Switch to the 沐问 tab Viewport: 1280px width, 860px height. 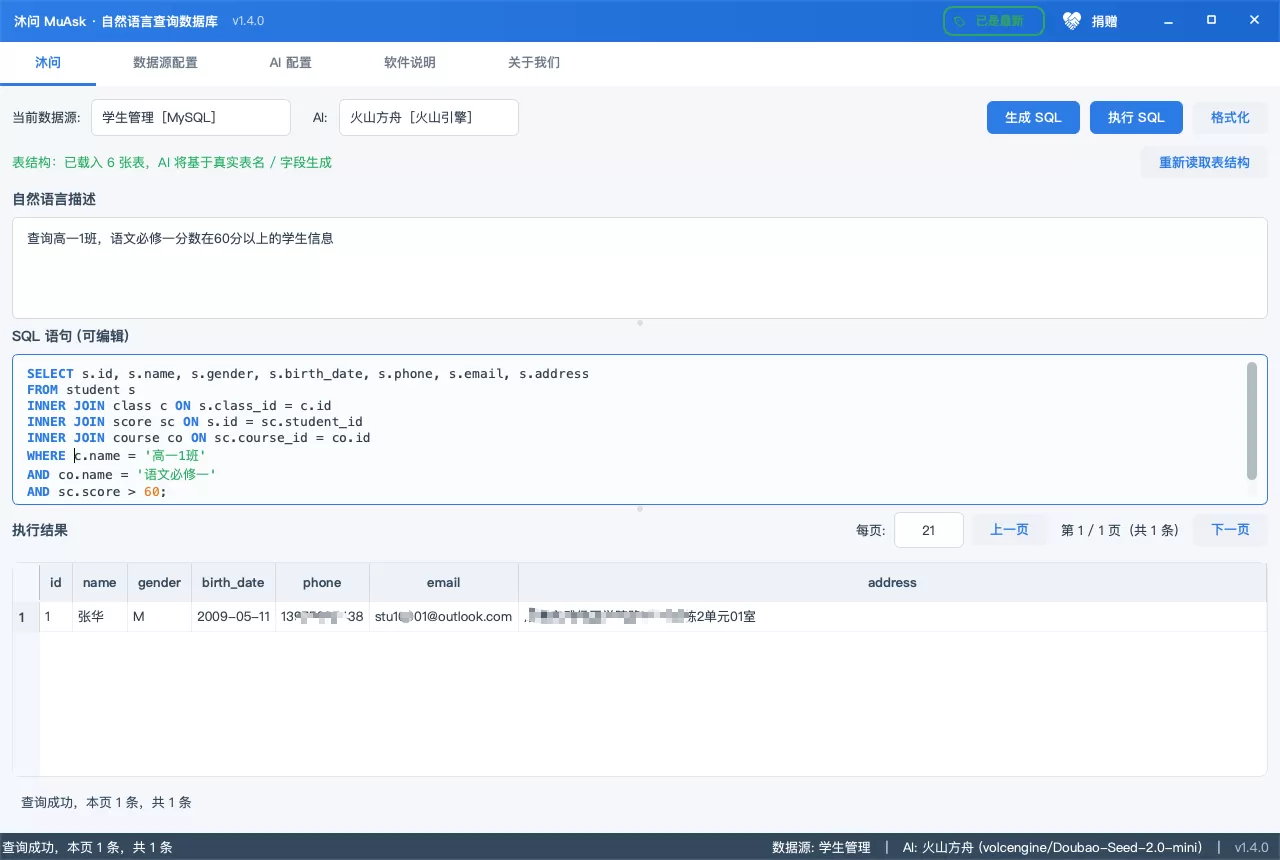click(48, 62)
